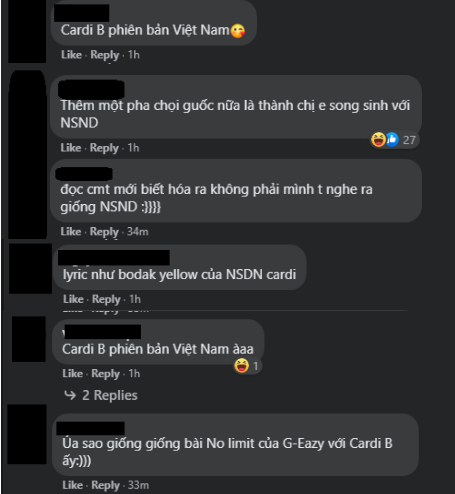Click the curved arrow icon beside 2 Replies
This screenshot has height=494, width=455.
pyautogui.click(x=70, y=395)
